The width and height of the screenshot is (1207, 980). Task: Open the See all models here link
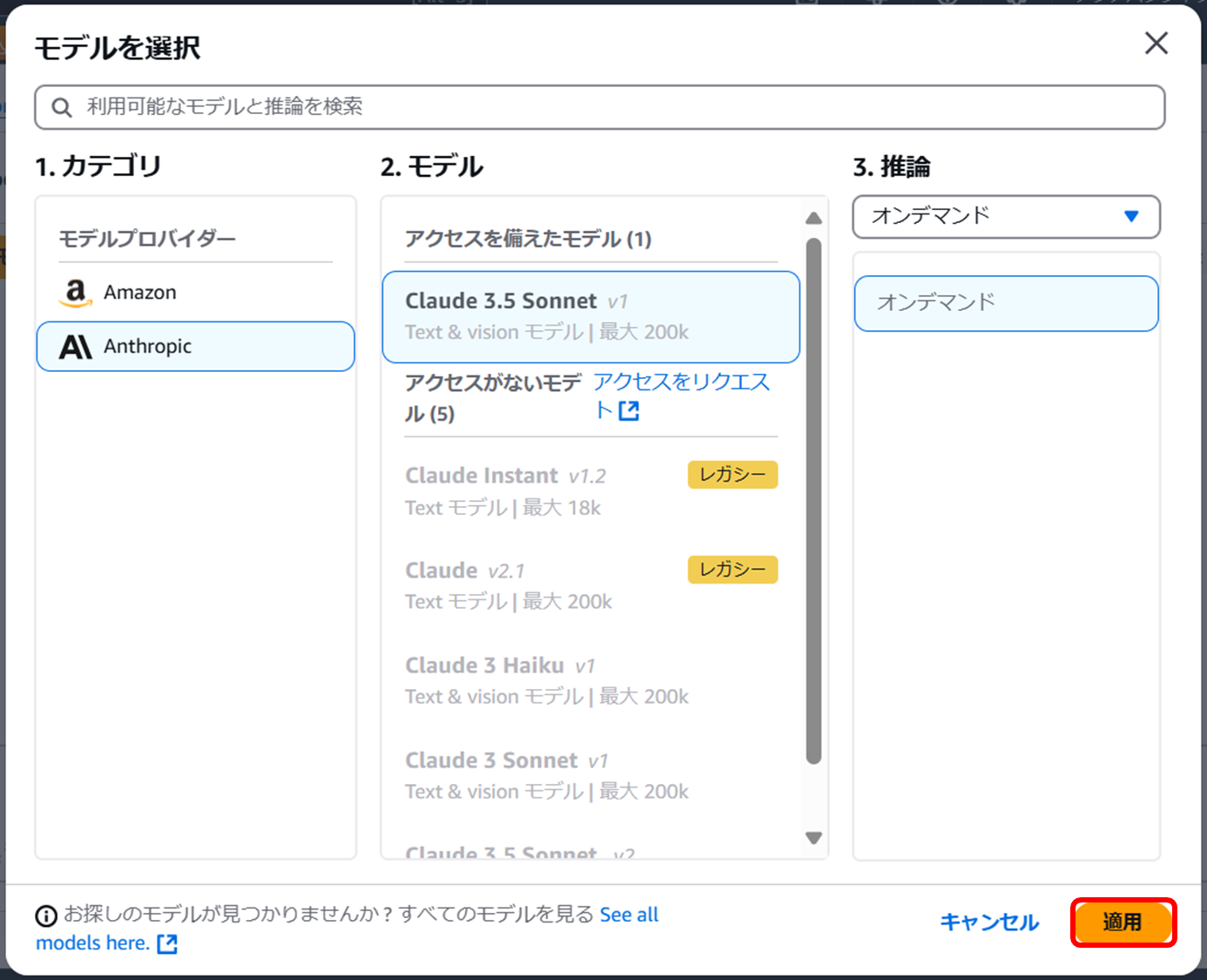347,929
